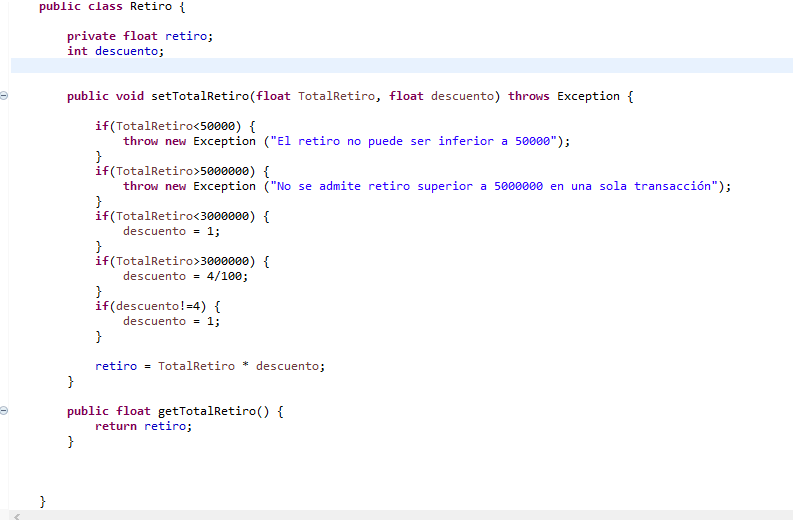Viewport: 793px width, 520px height.
Task: Click the 'throws' keyword in method signature
Action: (x=528, y=96)
